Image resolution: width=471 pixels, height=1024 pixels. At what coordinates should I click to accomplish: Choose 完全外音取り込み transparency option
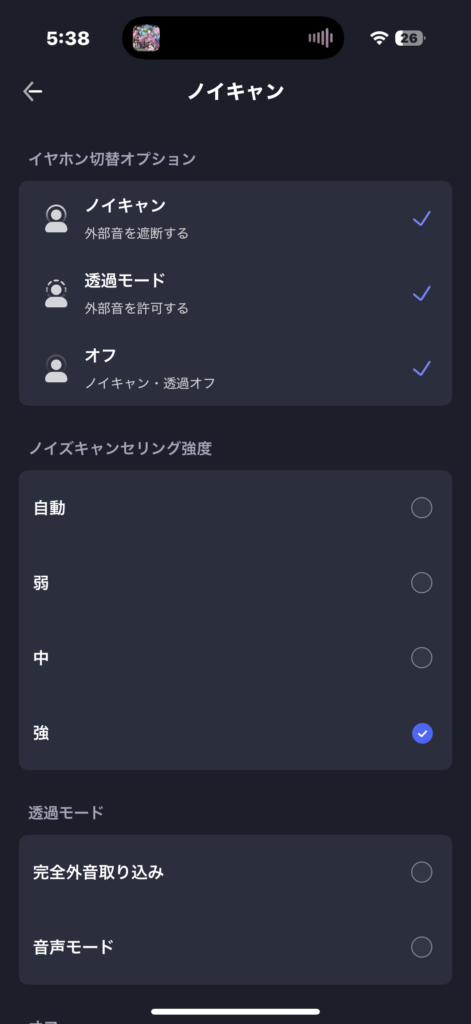[x=235, y=872]
